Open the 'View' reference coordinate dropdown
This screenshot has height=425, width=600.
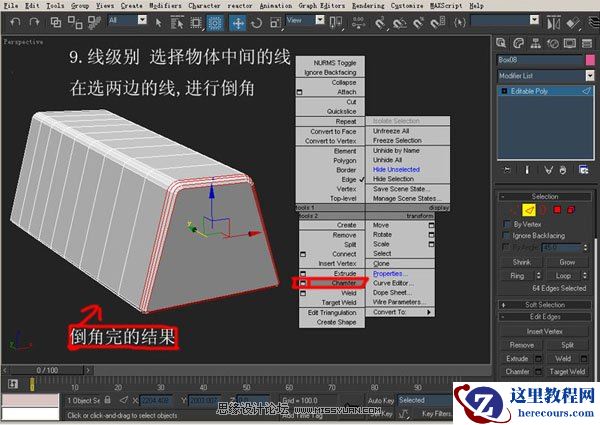point(320,20)
